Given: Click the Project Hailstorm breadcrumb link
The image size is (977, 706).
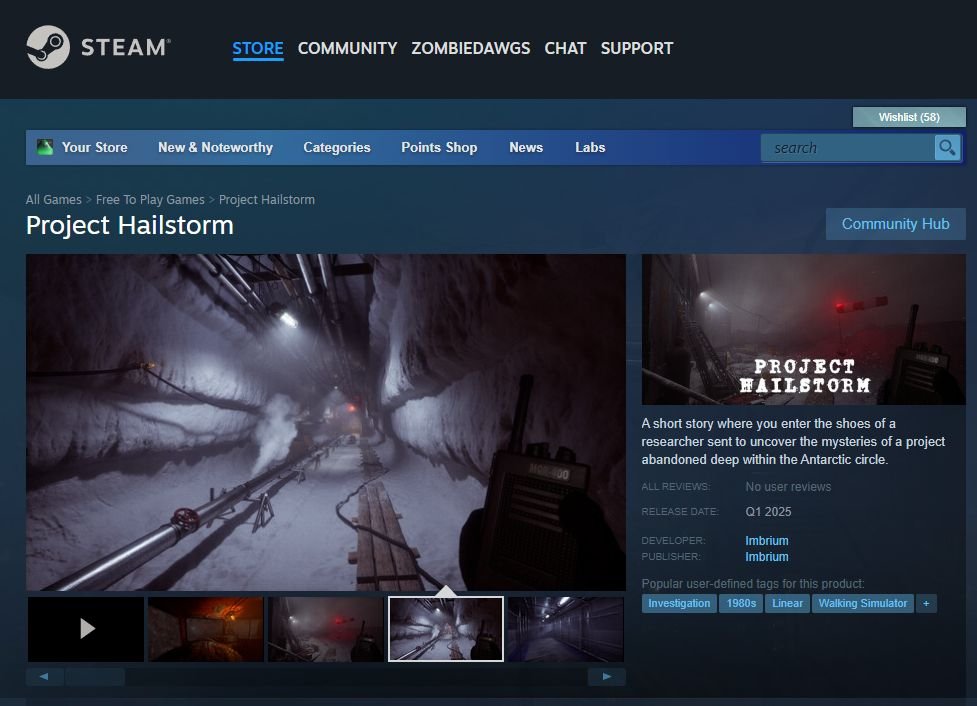Looking at the screenshot, I should pos(267,199).
